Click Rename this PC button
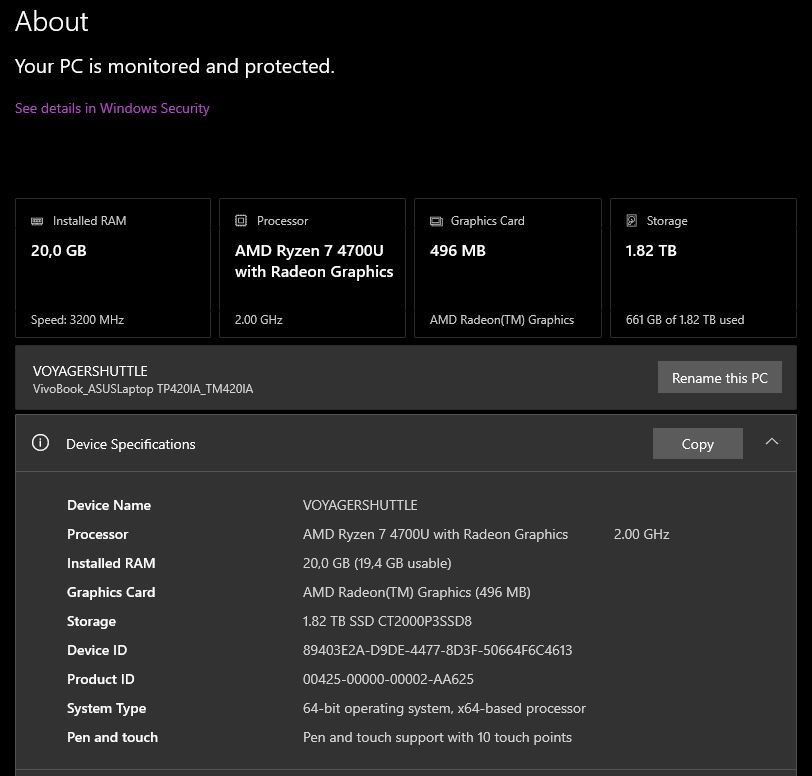 coord(720,378)
